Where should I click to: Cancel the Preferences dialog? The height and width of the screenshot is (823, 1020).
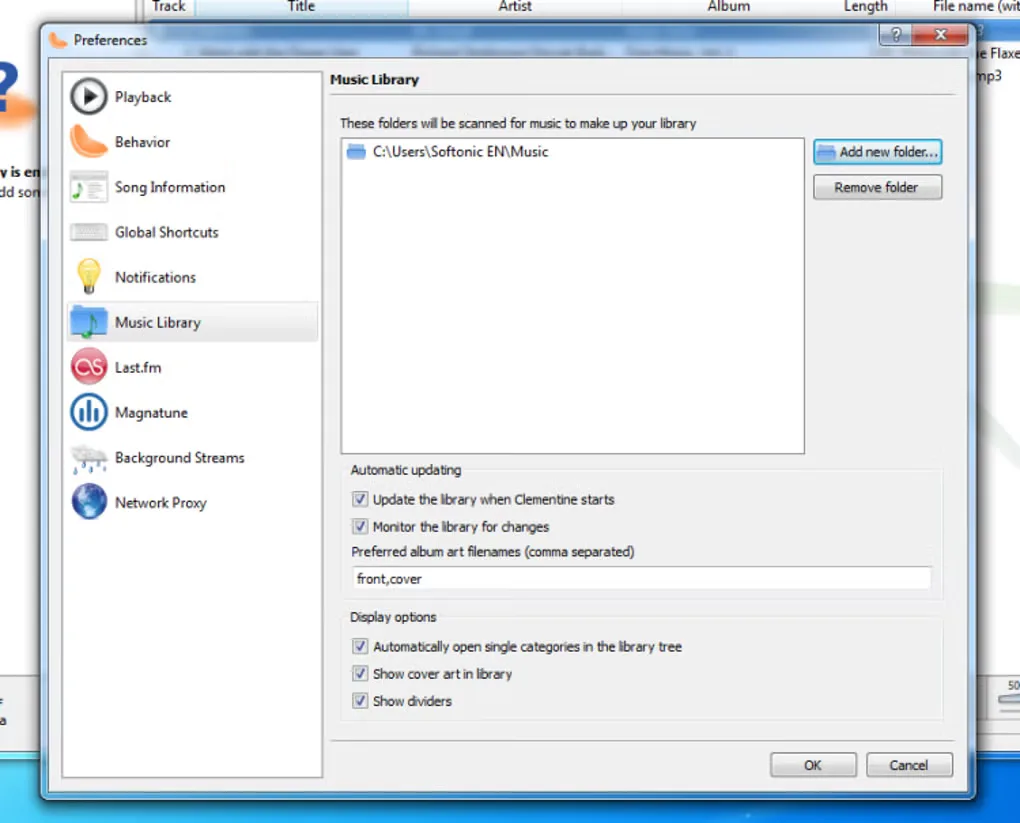point(909,765)
